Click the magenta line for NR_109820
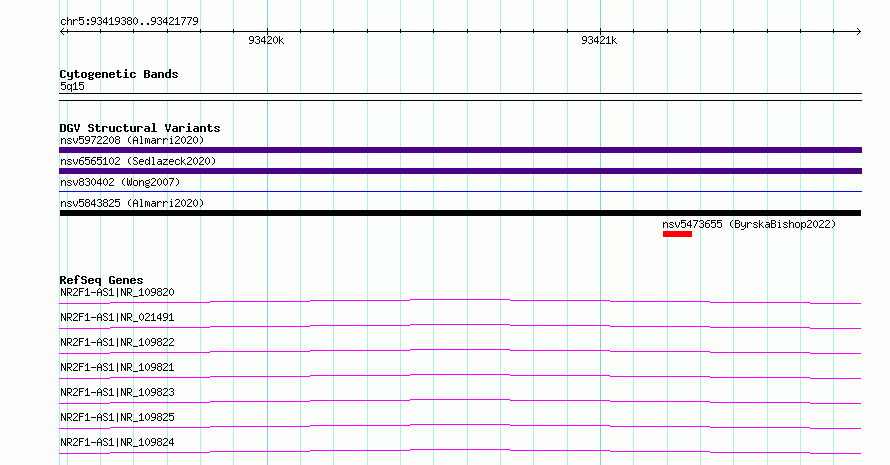This screenshot has width=890, height=465. (460, 301)
